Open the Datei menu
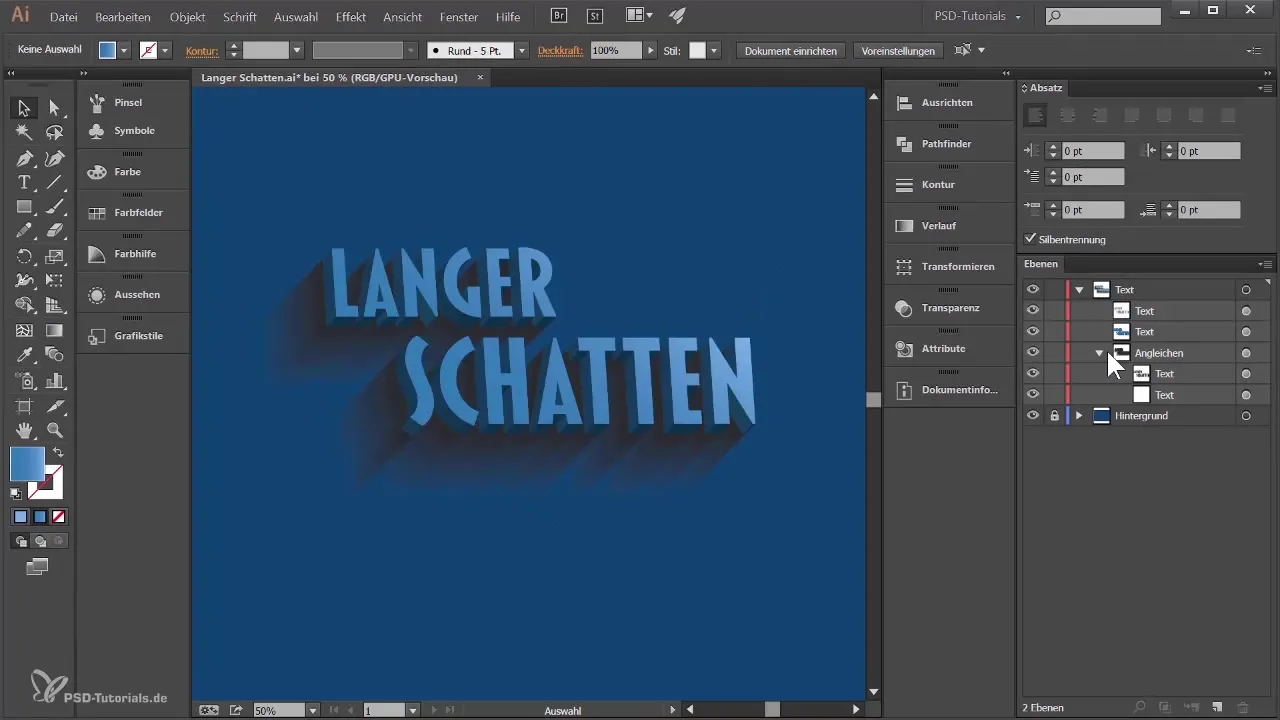 tap(64, 17)
